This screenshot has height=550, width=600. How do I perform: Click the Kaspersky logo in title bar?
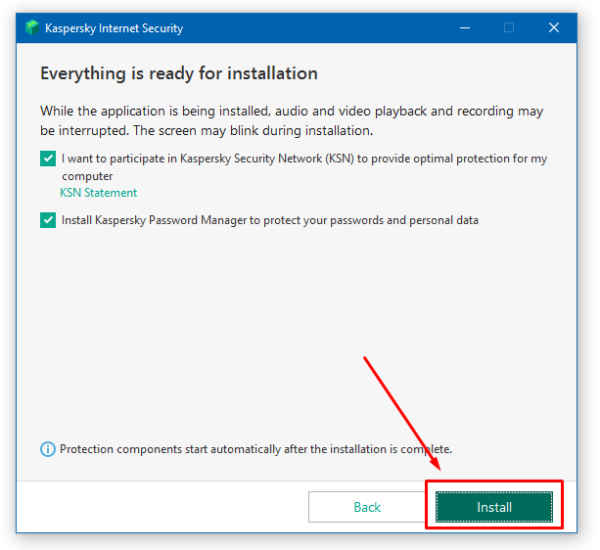click(33, 28)
